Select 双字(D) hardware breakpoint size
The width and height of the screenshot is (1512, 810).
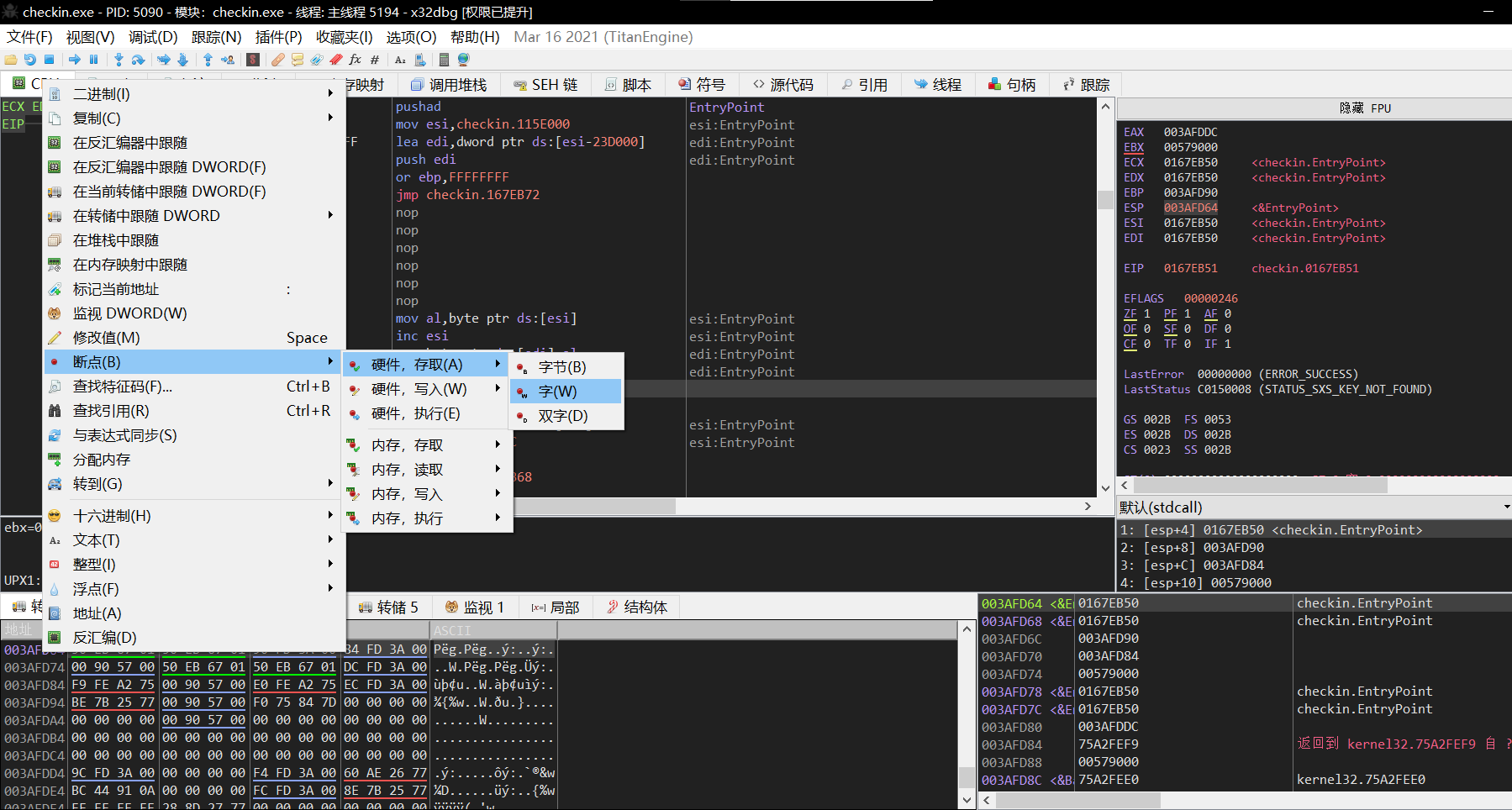pos(566,415)
